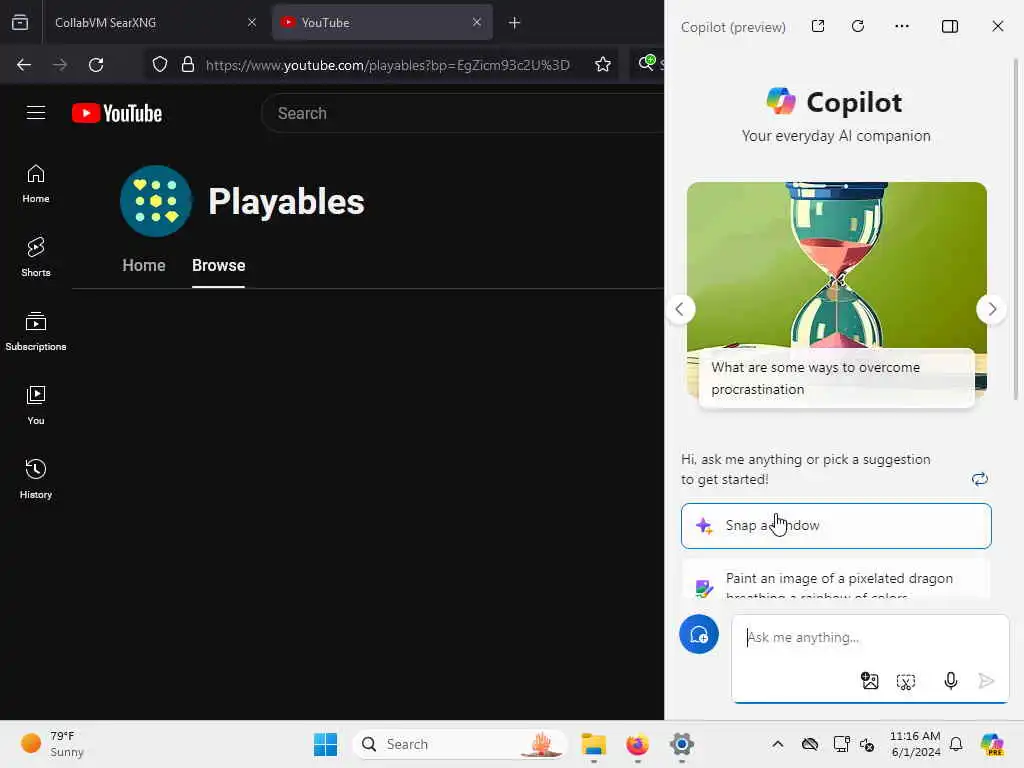Viewport: 1024px width, 768px height.
Task: Open File Explorer from taskbar
Action: coord(594,744)
